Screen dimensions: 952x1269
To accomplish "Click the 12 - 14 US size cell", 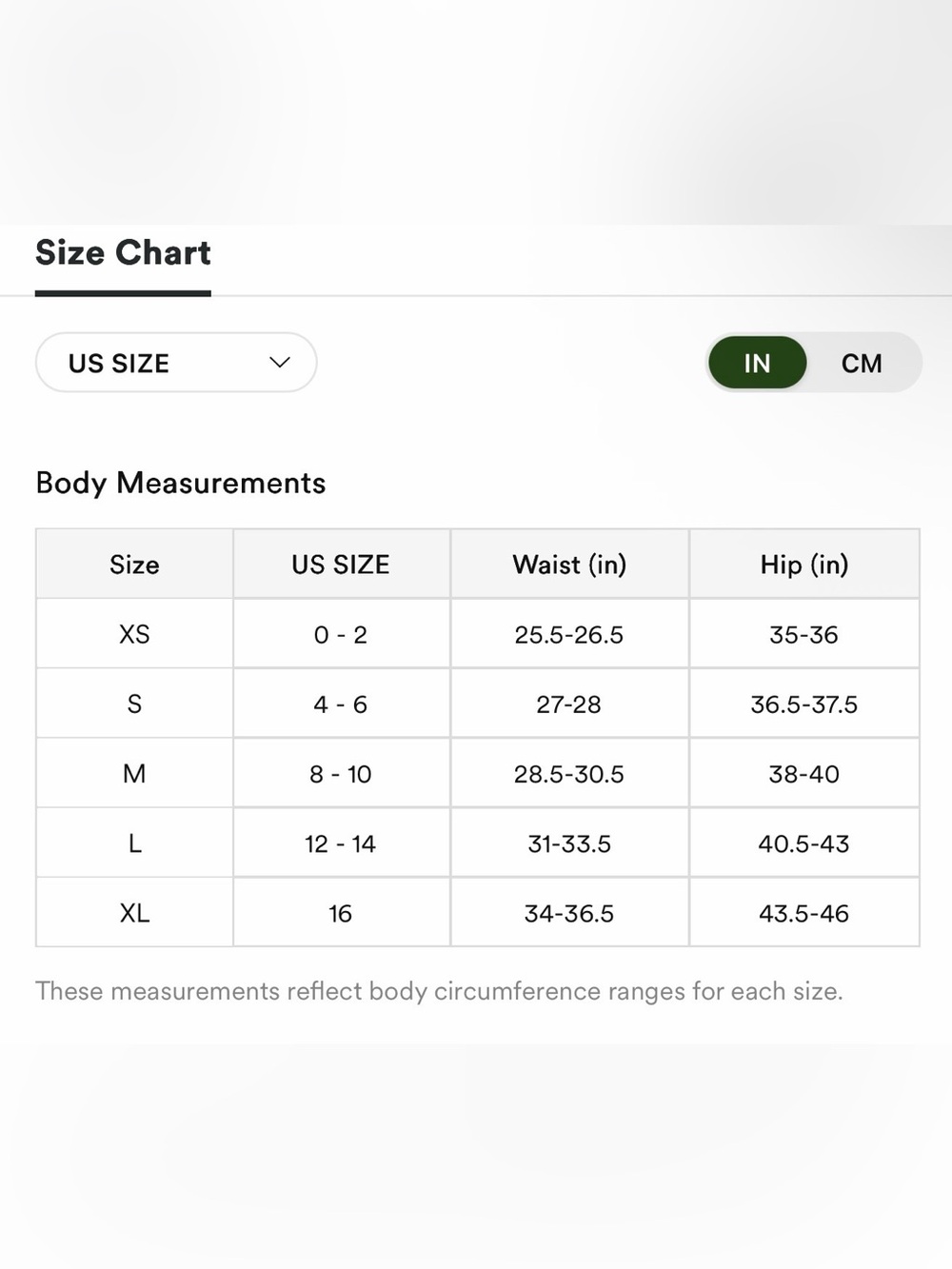I will pos(341,843).
